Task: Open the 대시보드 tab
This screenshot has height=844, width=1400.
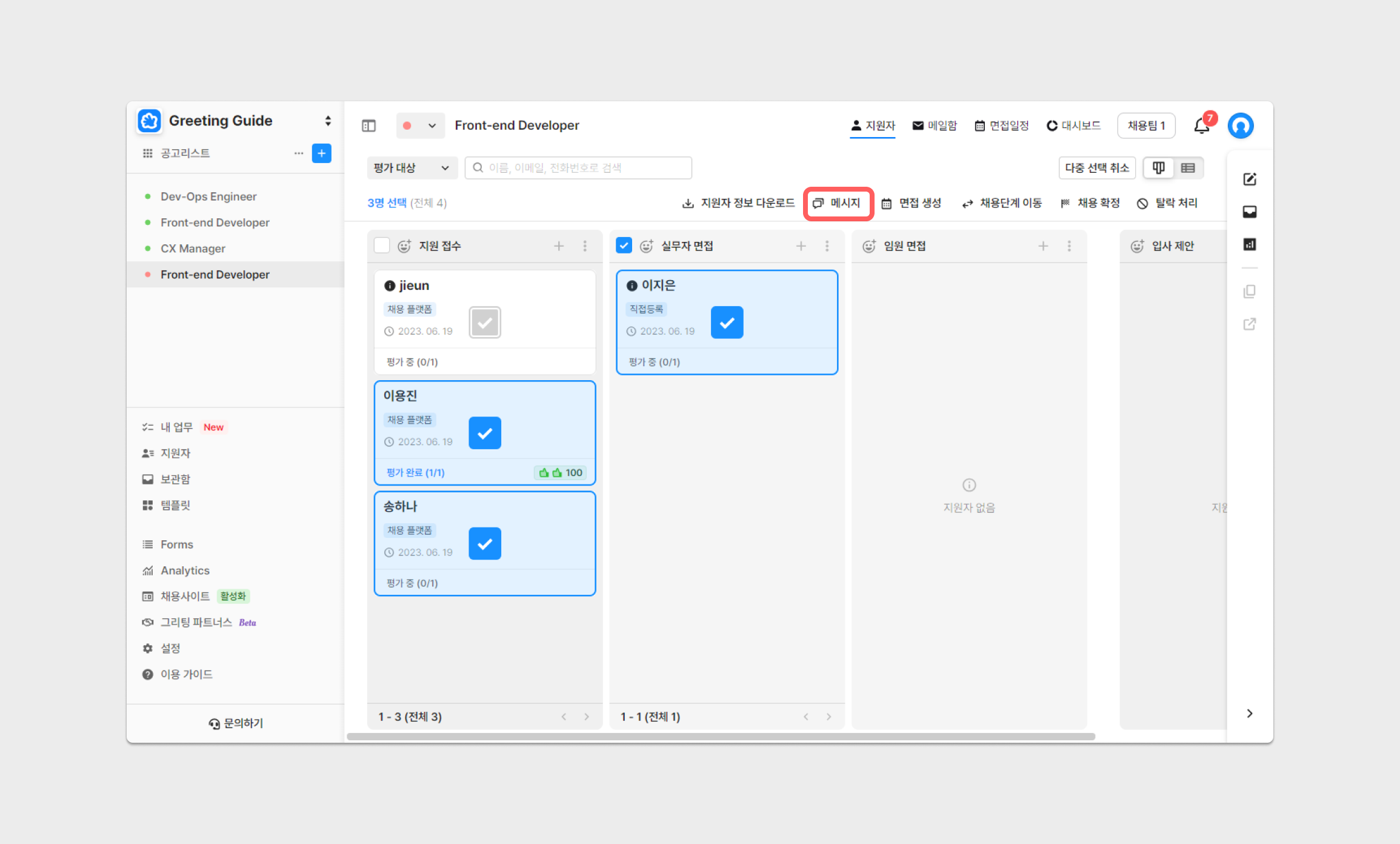Action: pyautogui.click(x=1073, y=126)
